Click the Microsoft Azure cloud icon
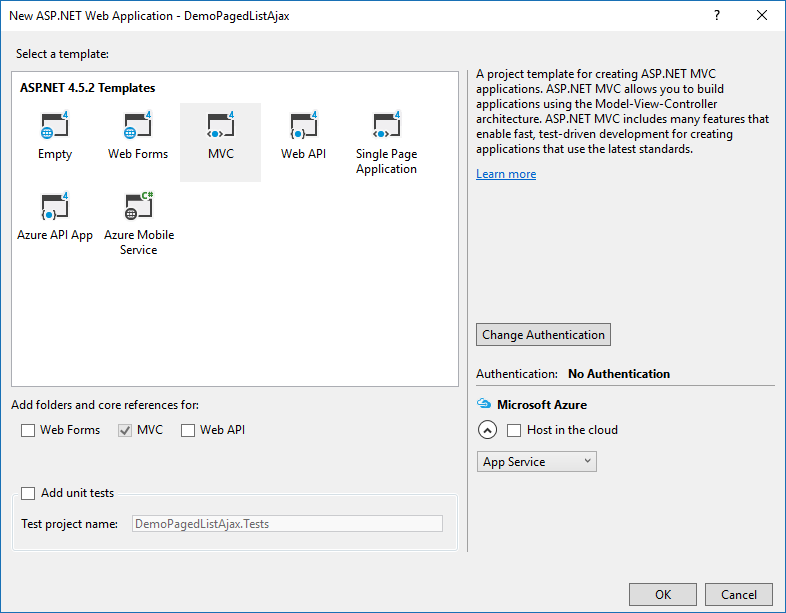Viewport: 786px width, 613px height. coord(484,403)
